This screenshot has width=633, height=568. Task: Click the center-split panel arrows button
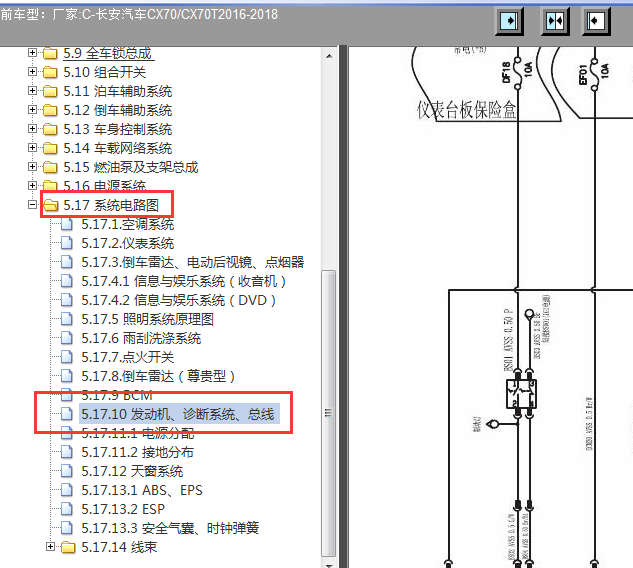click(555, 21)
